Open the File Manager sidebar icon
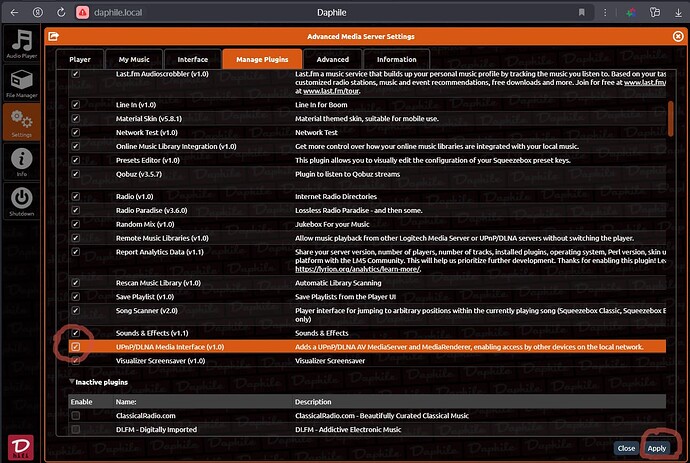690x463 pixels. point(21,82)
